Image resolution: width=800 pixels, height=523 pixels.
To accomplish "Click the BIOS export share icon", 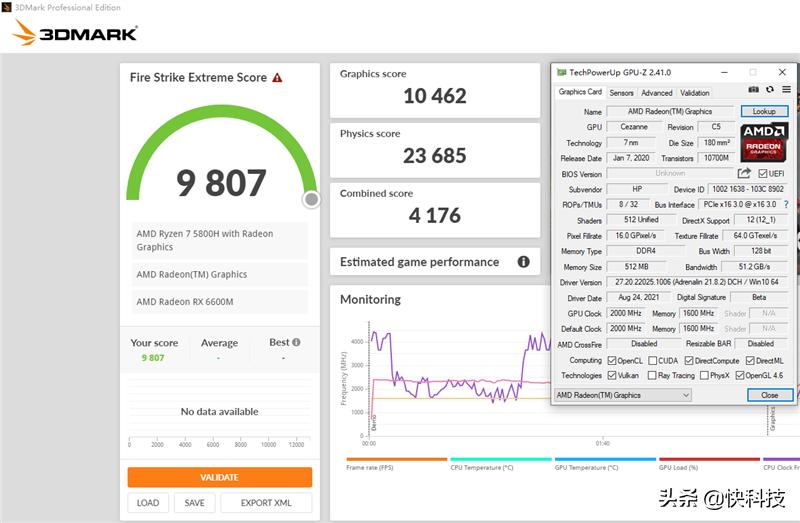I will coord(744,173).
